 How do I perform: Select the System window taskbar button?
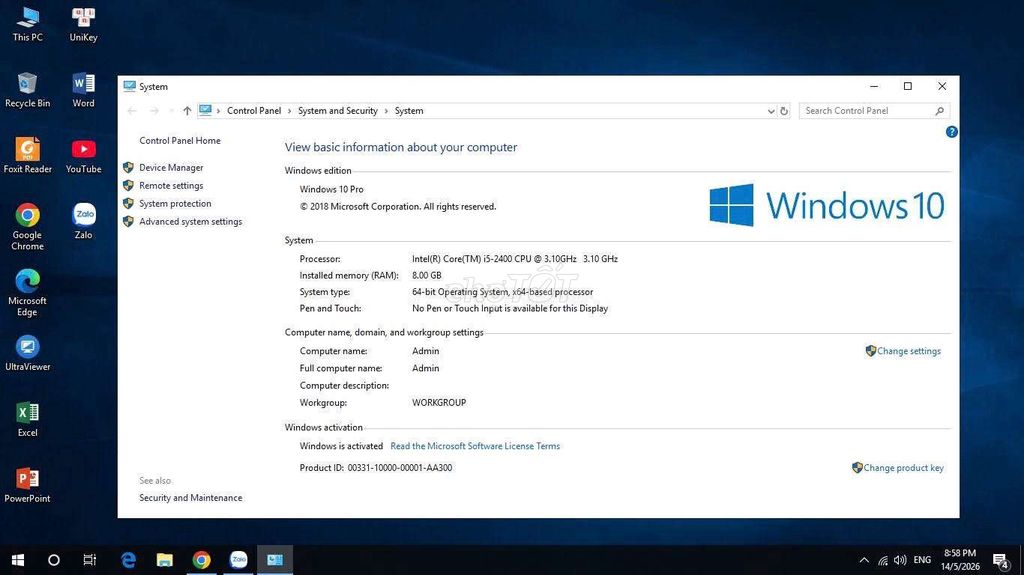(275, 560)
